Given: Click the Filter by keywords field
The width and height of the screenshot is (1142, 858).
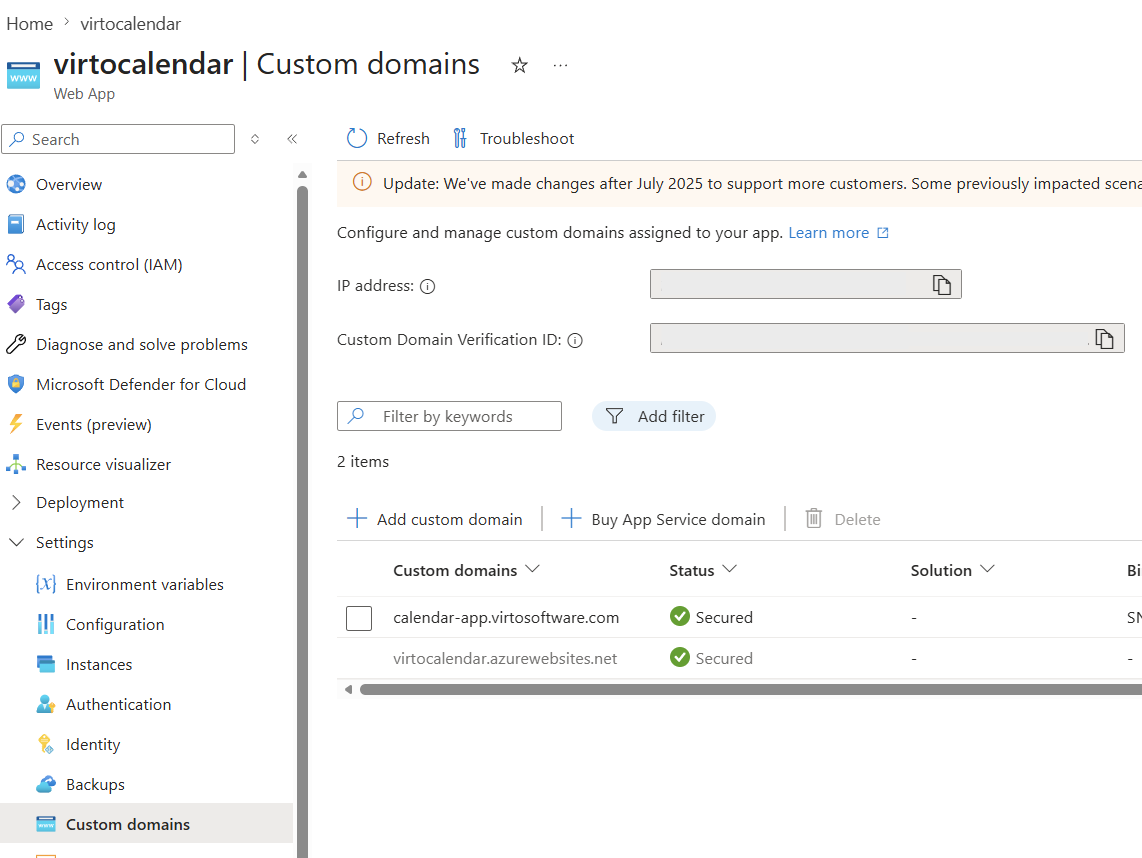Looking at the screenshot, I should coord(449,416).
